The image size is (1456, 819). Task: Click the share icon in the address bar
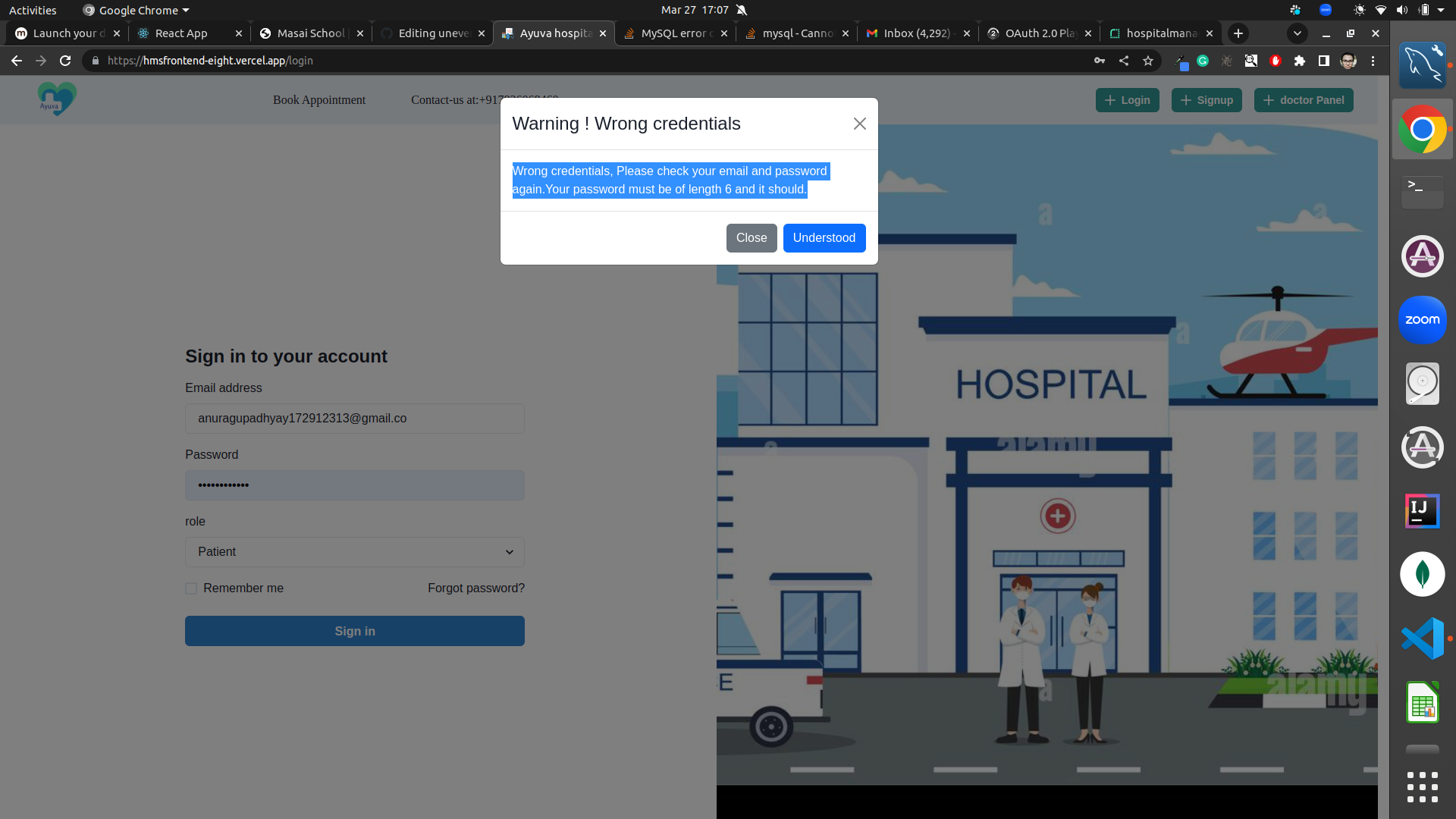1124,61
